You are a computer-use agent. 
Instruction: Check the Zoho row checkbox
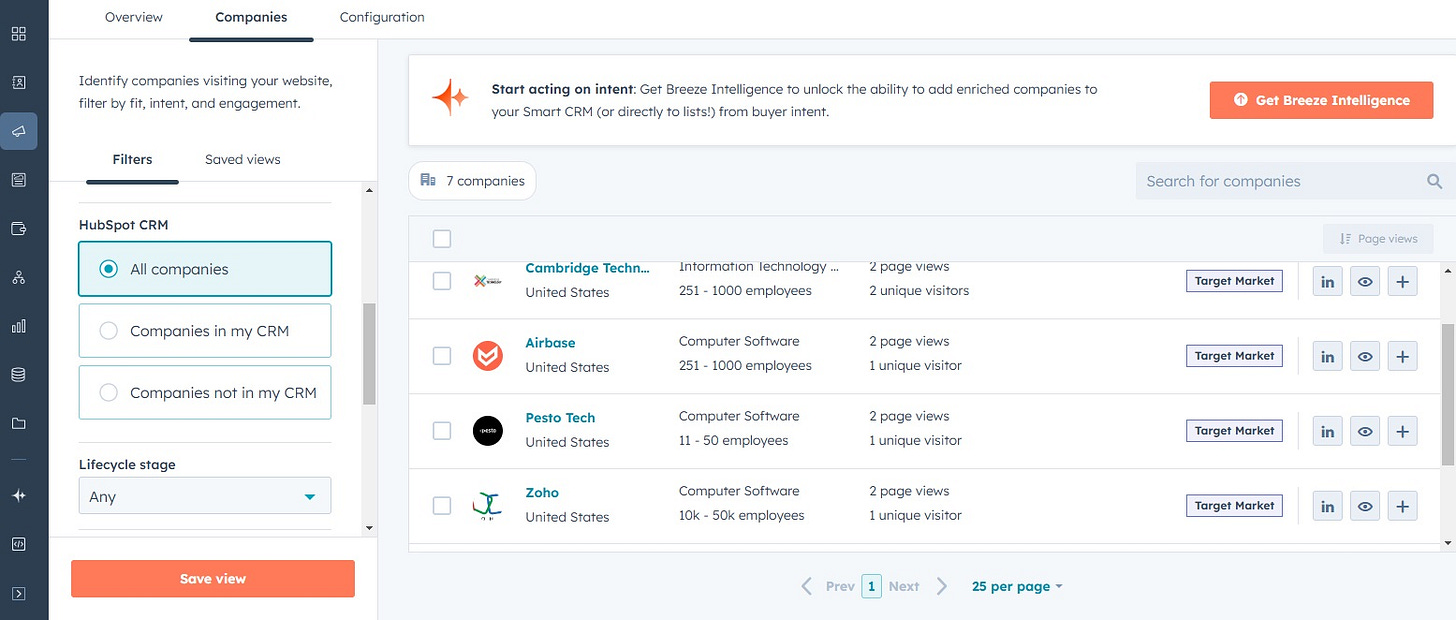pos(442,505)
